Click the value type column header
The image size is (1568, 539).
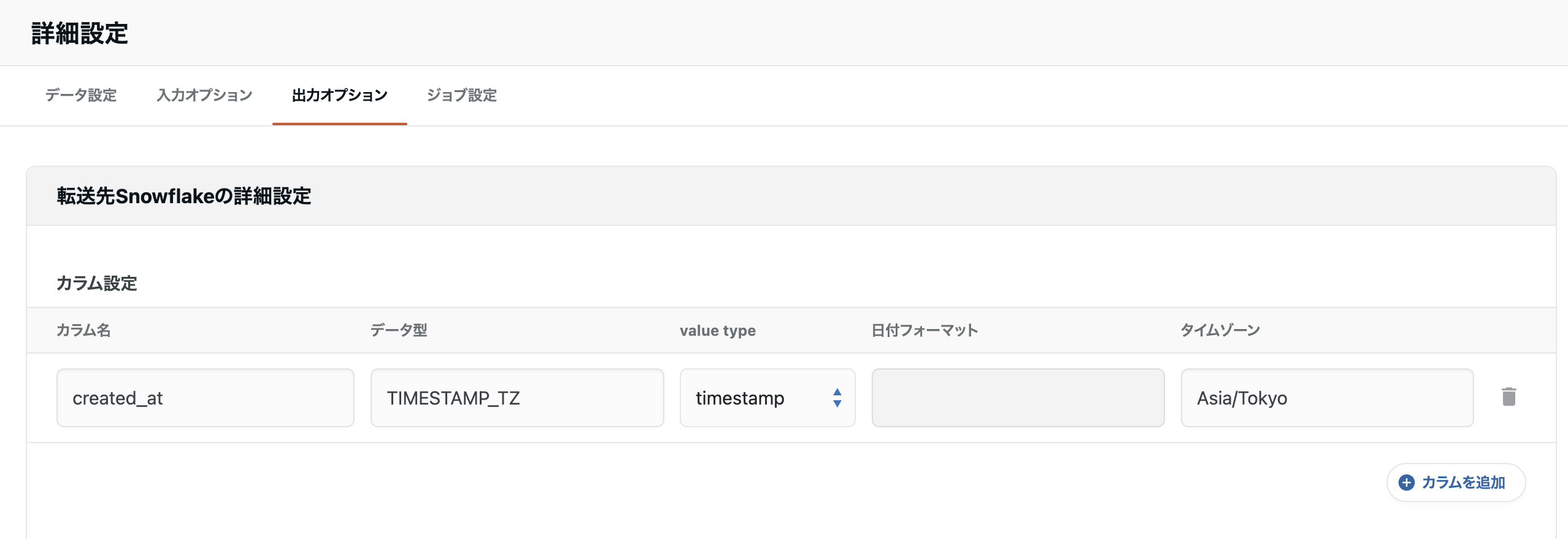pyautogui.click(x=717, y=330)
